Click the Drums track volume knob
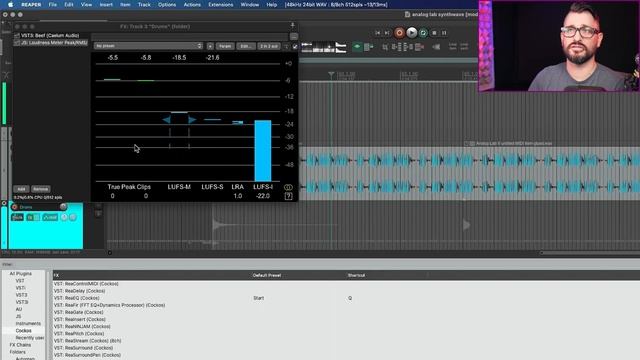 (63, 207)
